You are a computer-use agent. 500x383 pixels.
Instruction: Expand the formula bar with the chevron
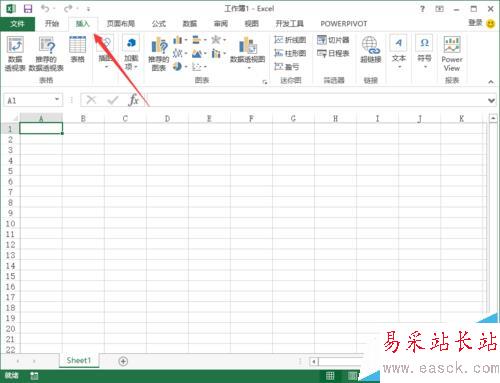(x=491, y=100)
